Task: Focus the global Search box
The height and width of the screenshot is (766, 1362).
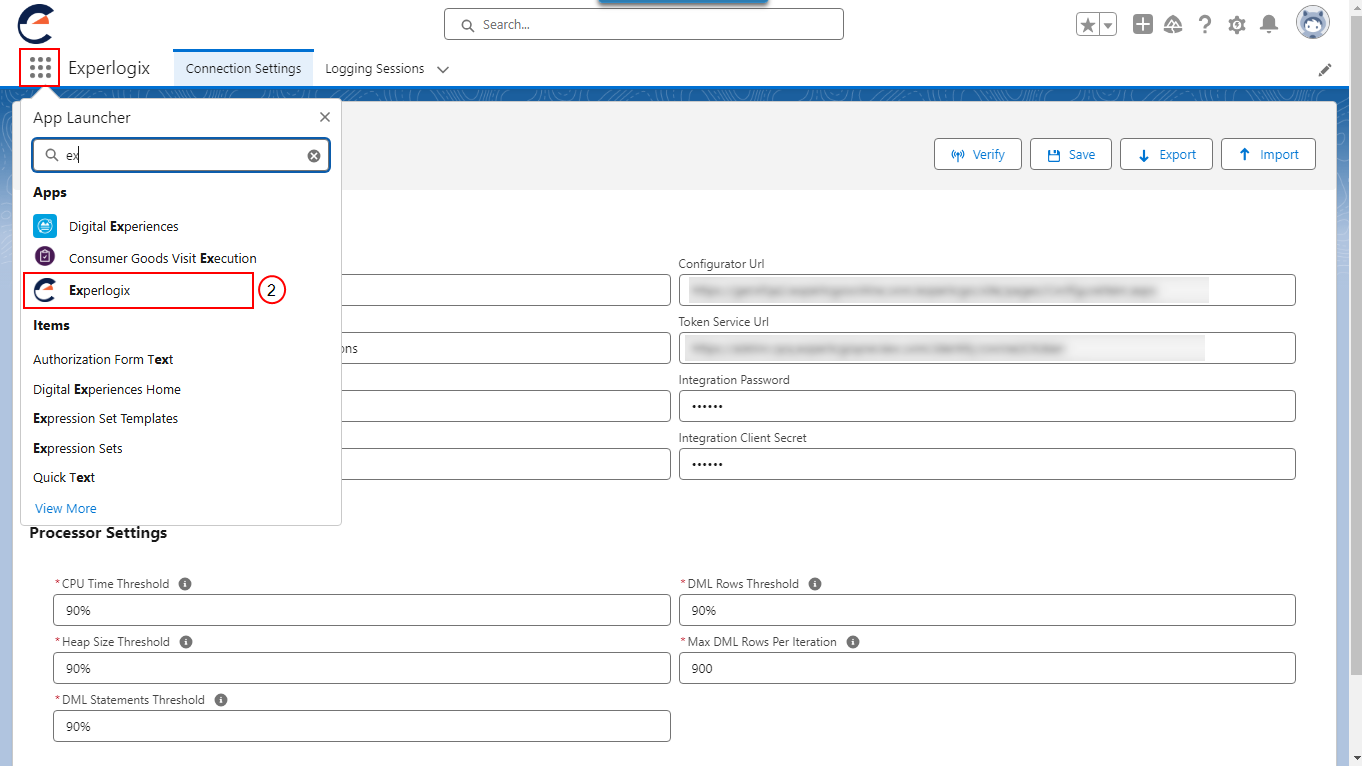Action: tap(644, 24)
